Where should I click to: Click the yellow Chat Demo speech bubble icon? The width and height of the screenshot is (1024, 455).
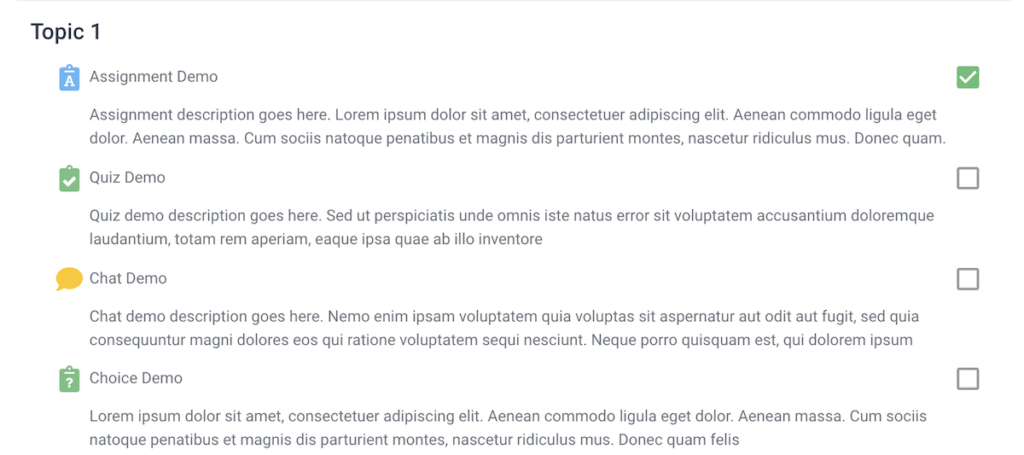(x=69, y=279)
